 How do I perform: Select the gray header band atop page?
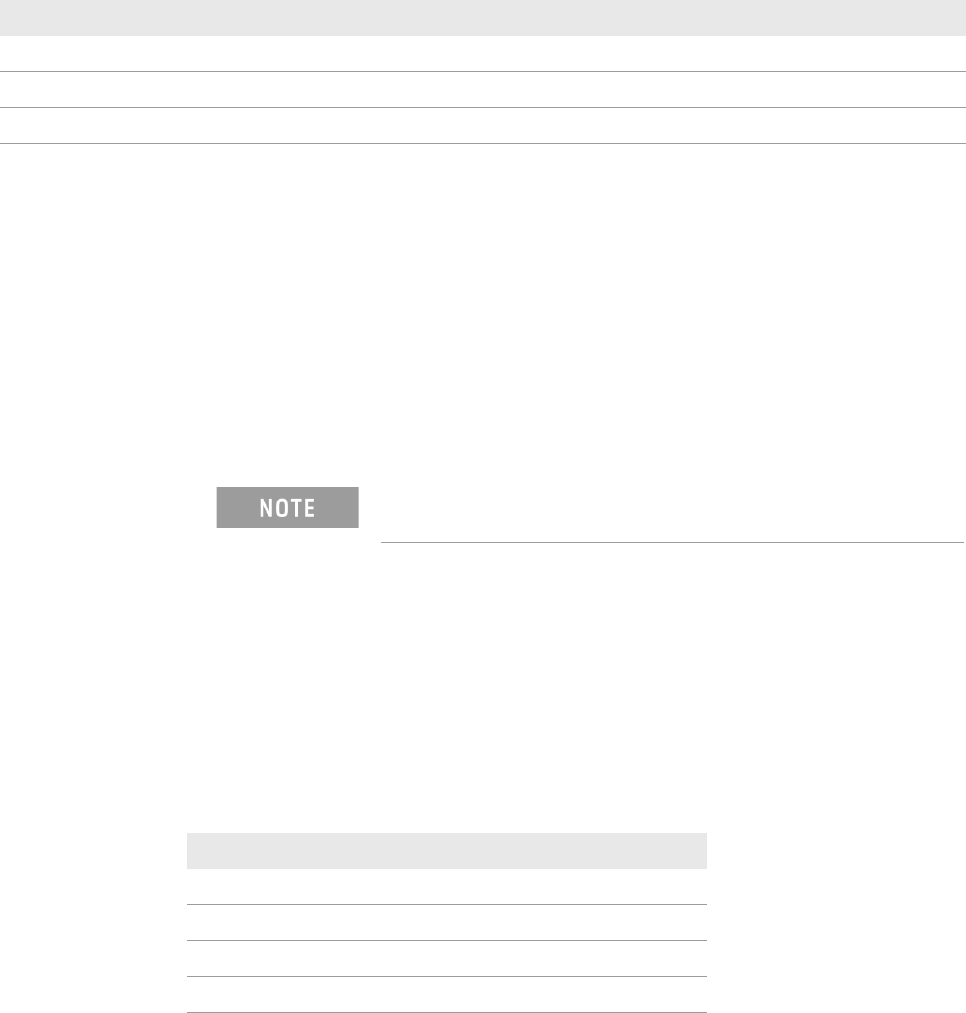[483, 17]
